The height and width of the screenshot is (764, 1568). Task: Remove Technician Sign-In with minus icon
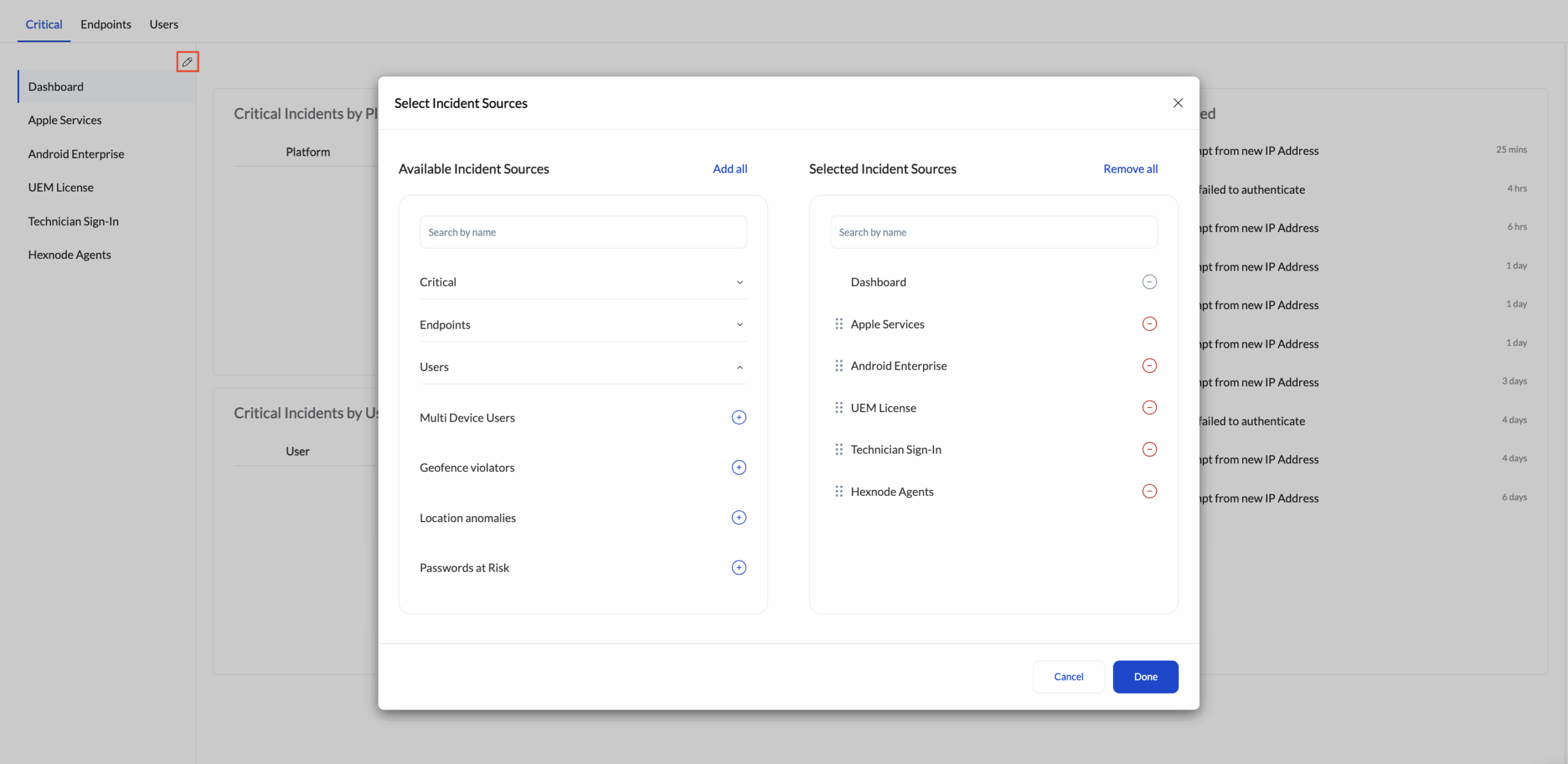click(x=1149, y=449)
